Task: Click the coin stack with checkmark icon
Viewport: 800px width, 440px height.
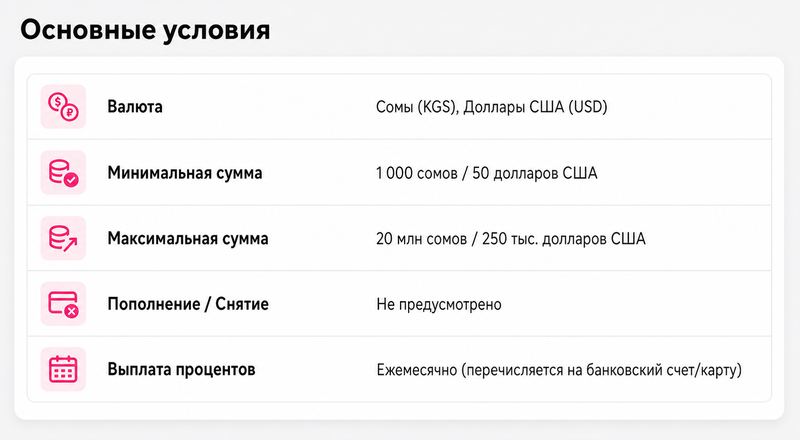Action: 63,173
